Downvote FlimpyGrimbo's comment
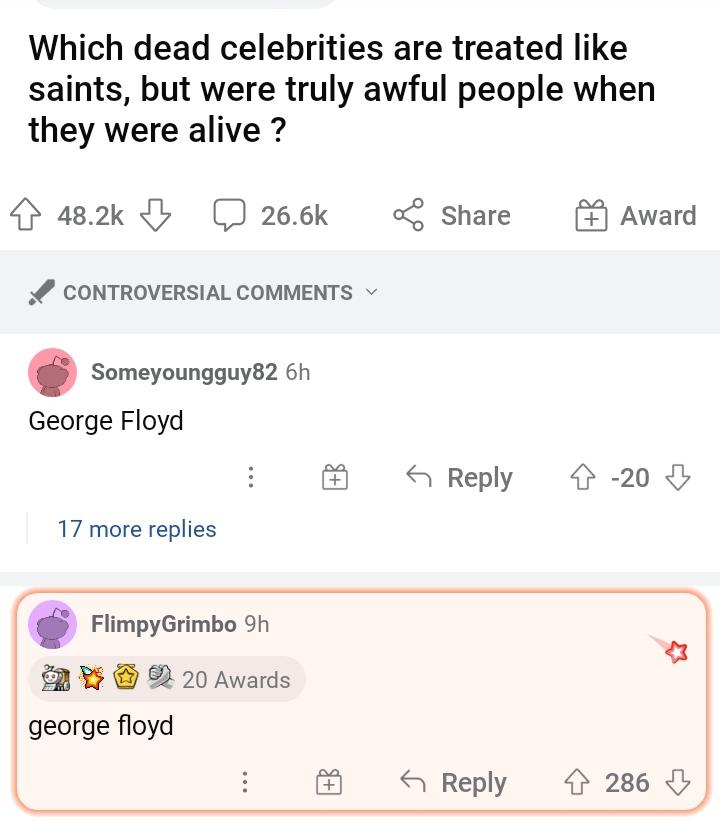The image size is (720, 824). (x=678, y=782)
